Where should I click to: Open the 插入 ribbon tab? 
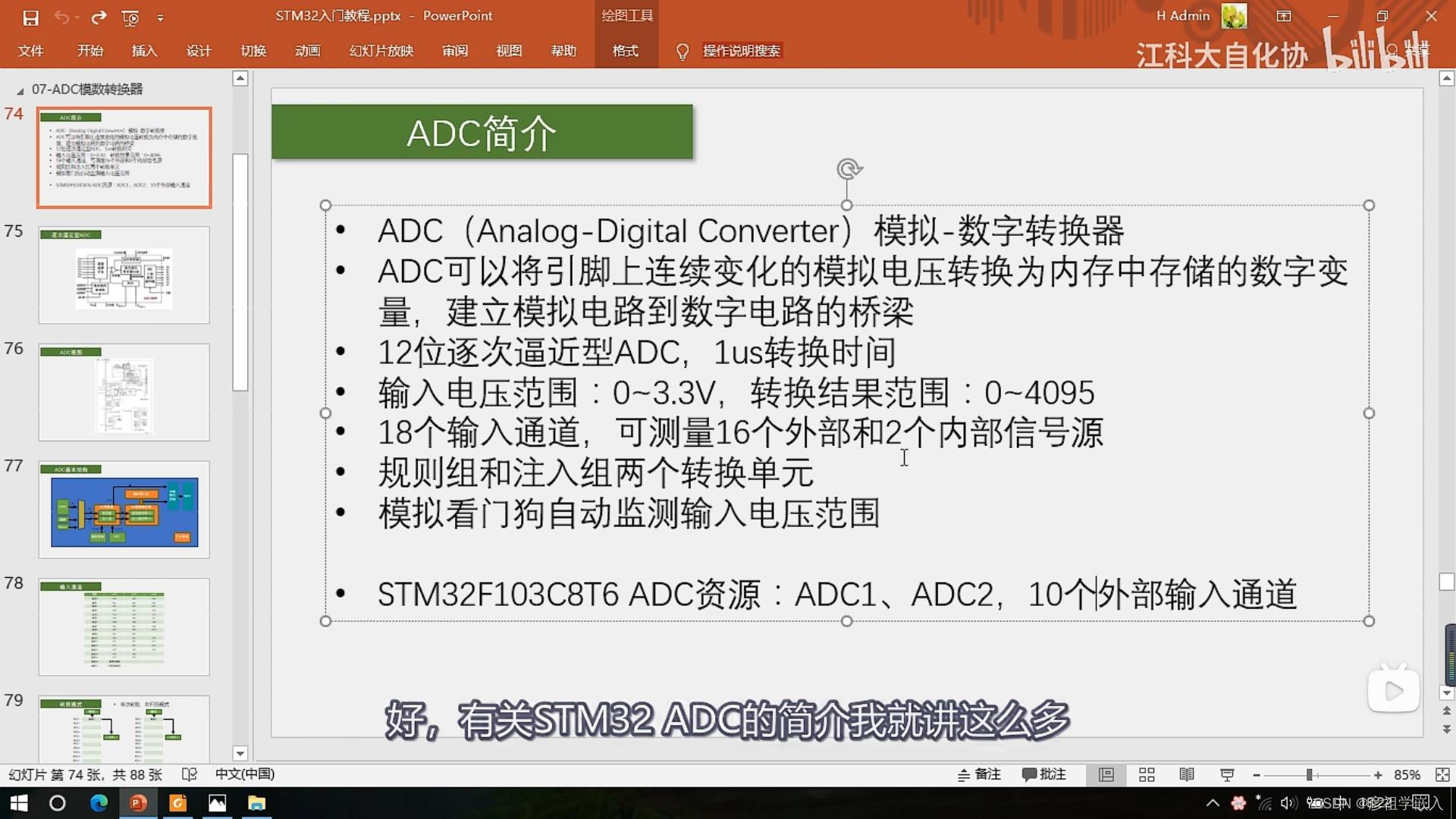[144, 51]
